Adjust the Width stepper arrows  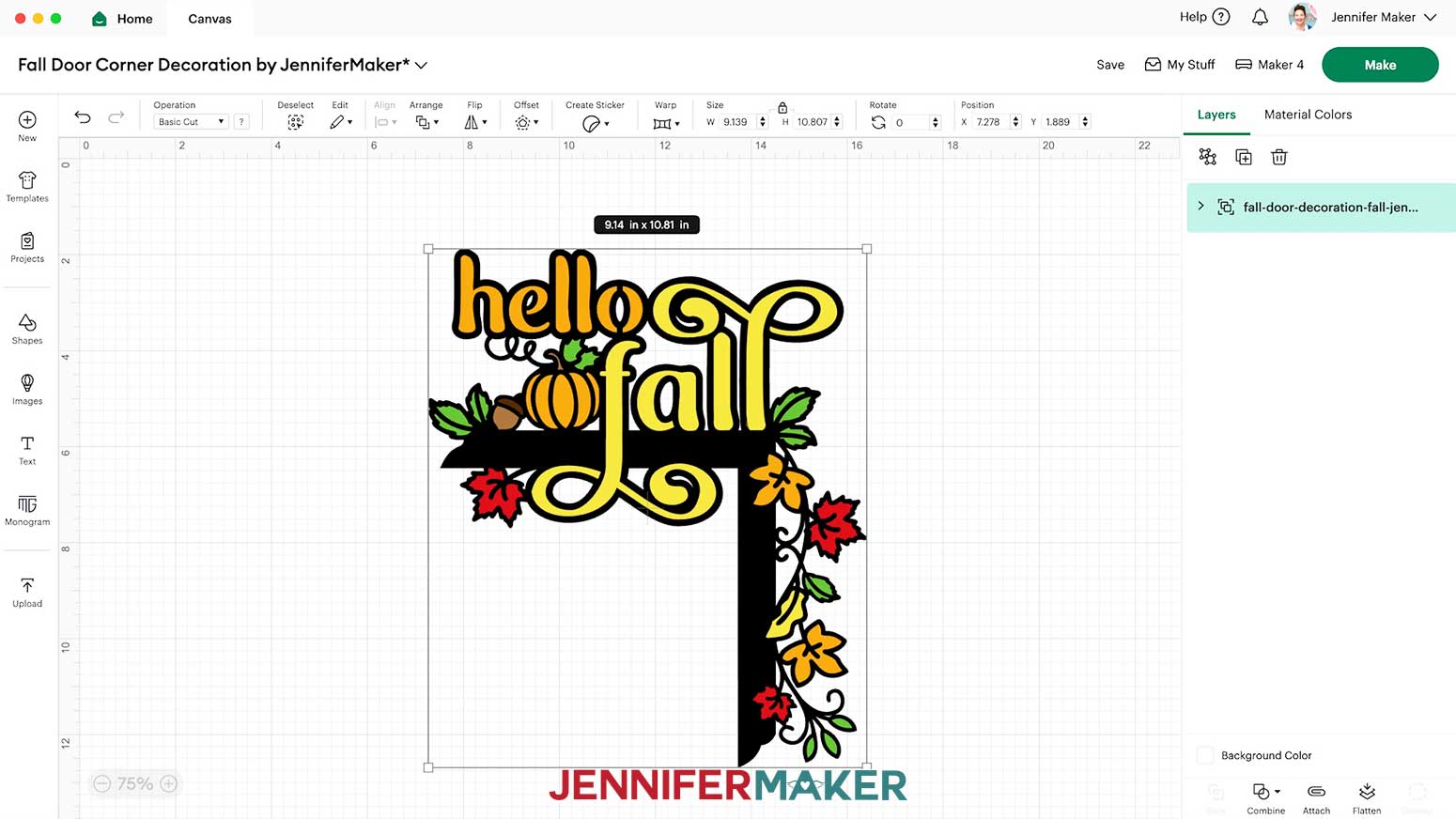point(762,122)
